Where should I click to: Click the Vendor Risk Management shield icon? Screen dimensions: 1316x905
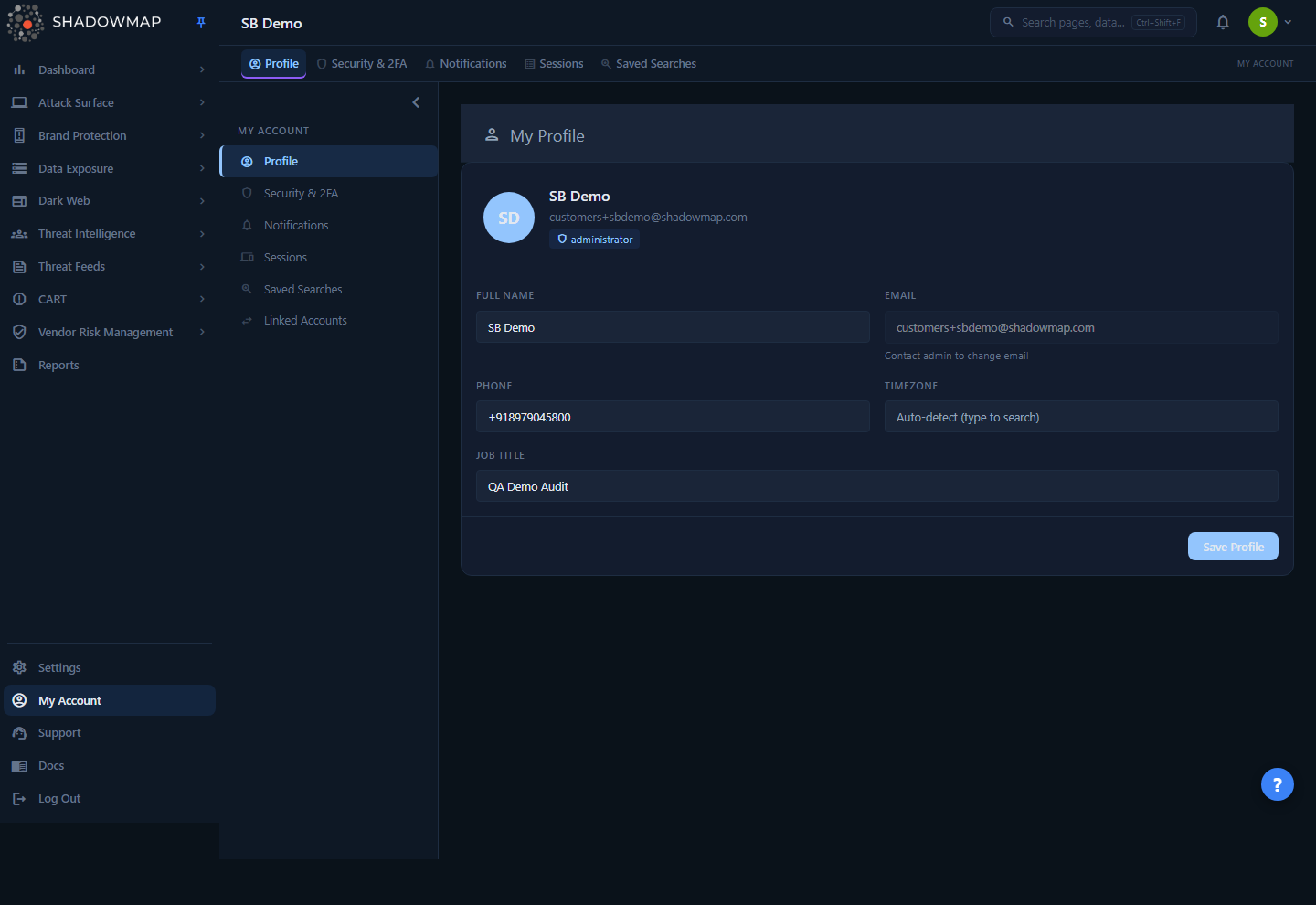[x=19, y=332]
